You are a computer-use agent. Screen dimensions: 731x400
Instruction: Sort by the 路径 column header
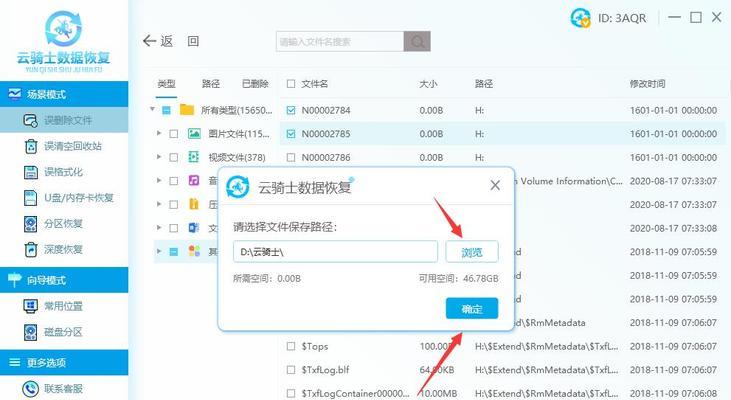[484, 84]
